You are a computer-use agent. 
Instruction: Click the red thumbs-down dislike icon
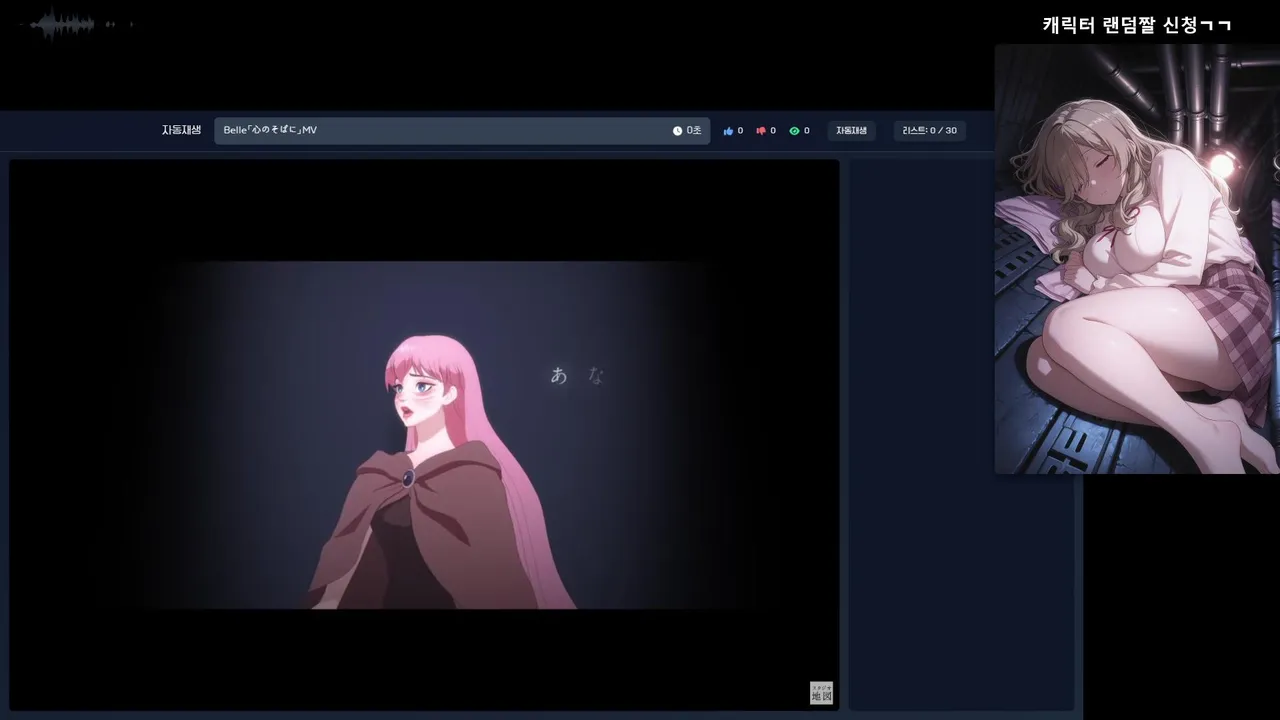(x=761, y=131)
